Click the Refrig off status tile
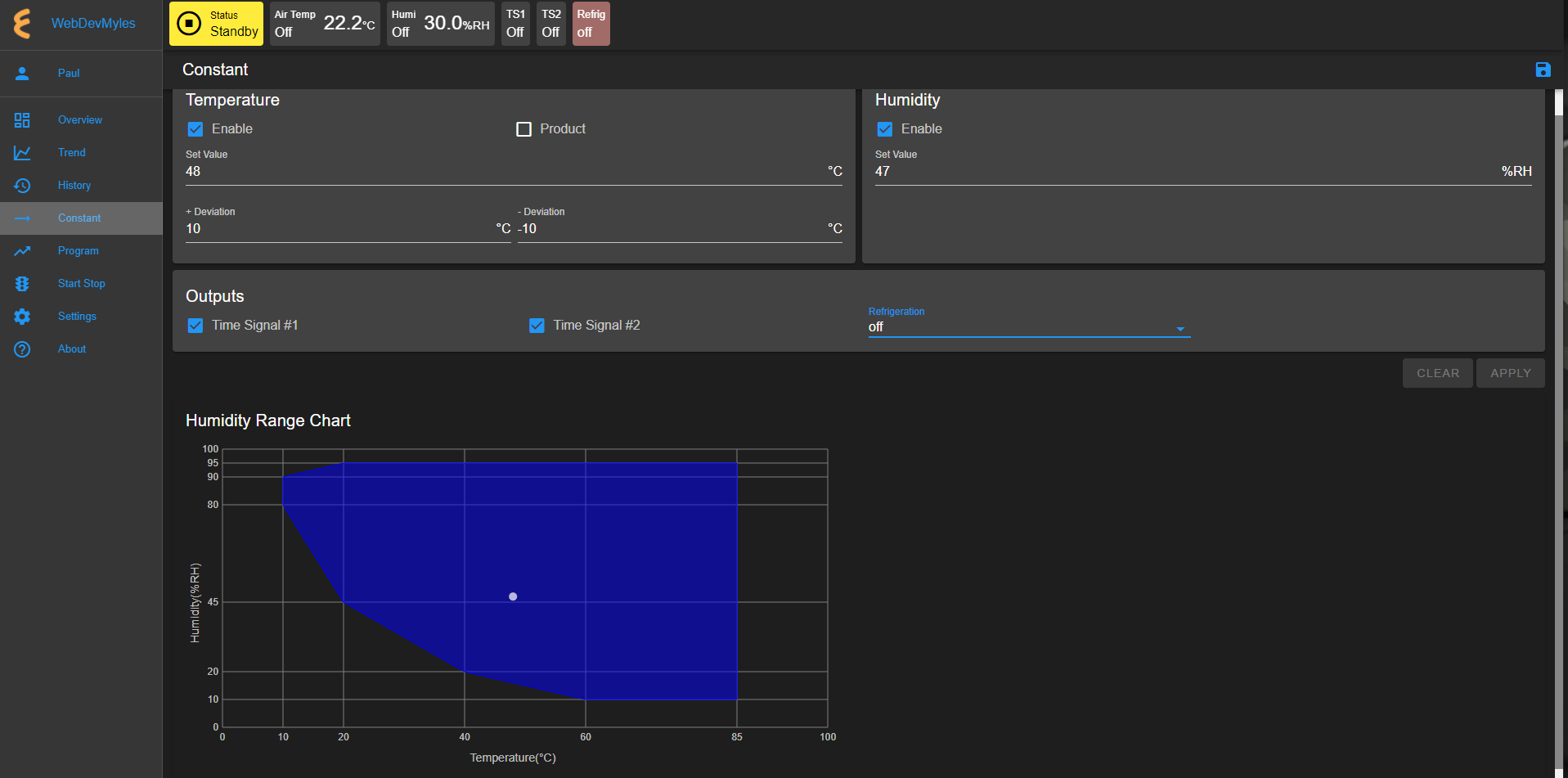The width and height of the screenshot is (1568, 778). click(591, 23)
